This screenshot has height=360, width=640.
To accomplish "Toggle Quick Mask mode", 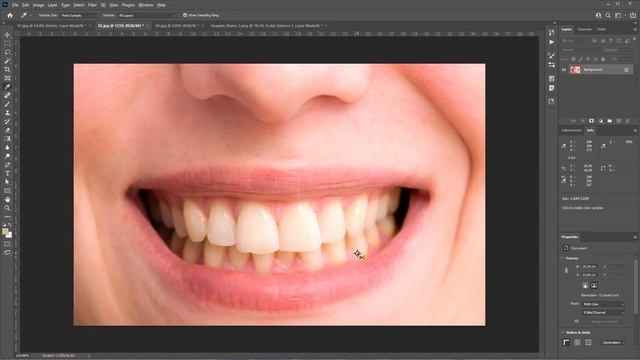I will pos(7,244).
